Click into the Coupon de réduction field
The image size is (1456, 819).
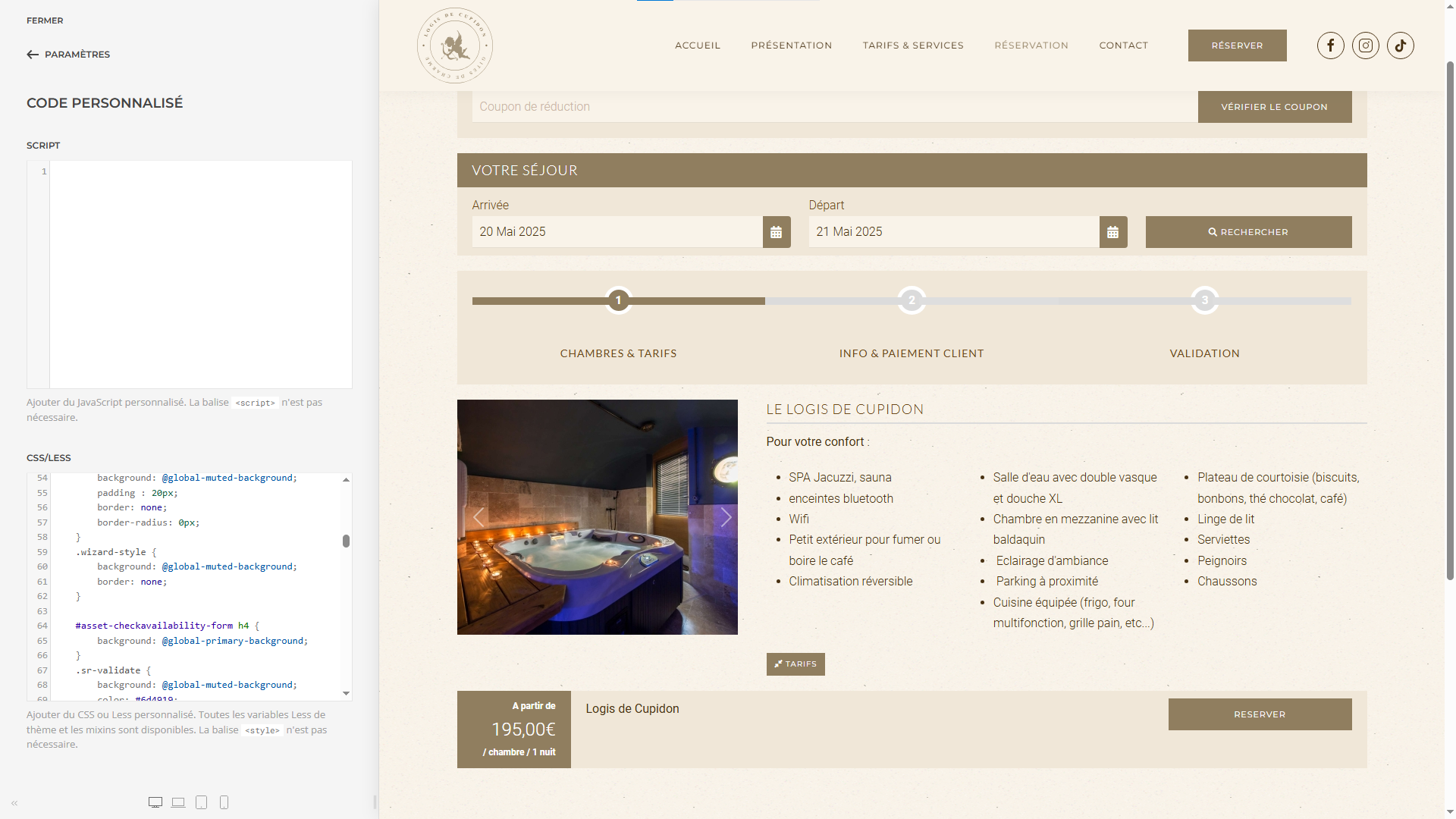(x=834, y=107)
